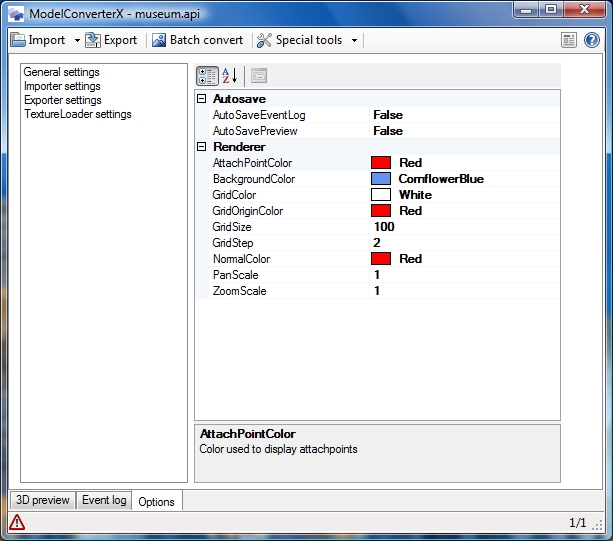Click the Property Pages icon
The image size is (613, 541).
(x=258, y=76)
